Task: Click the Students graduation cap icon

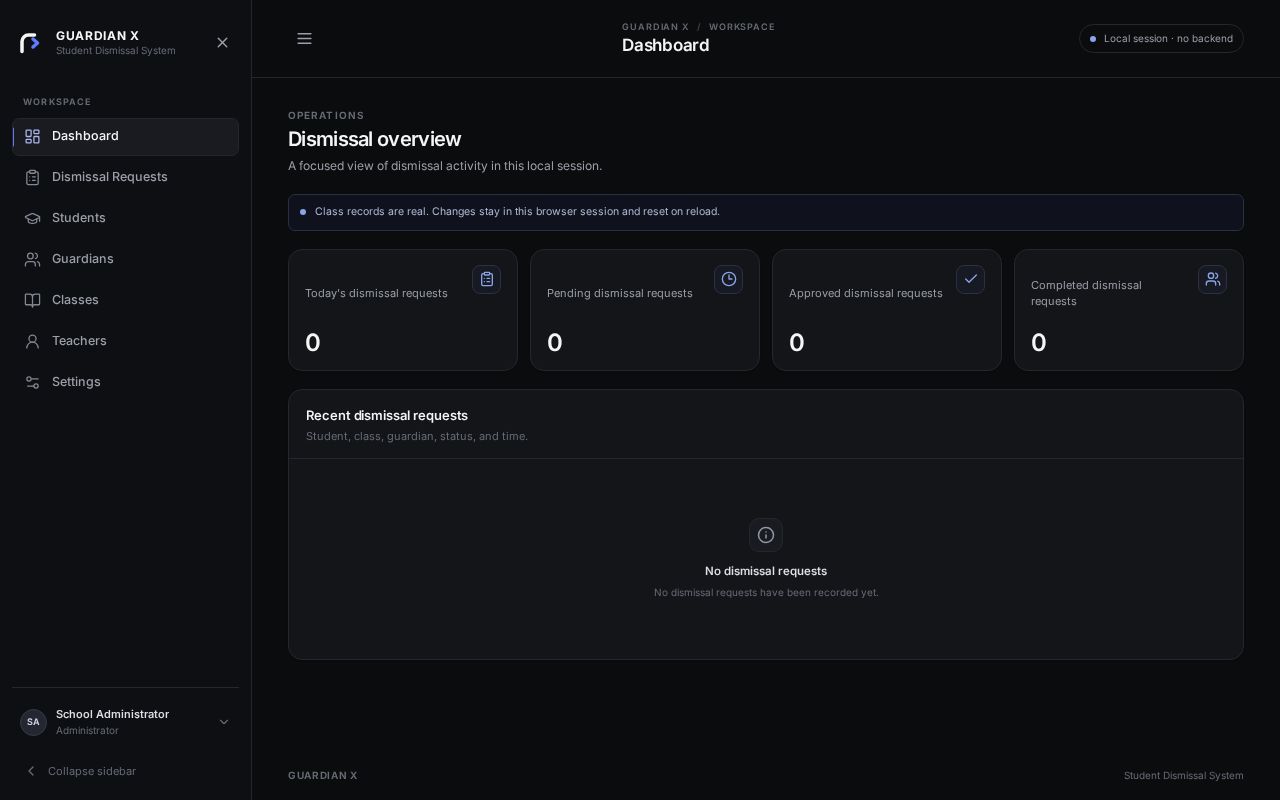Action: (x=32, y=218)
